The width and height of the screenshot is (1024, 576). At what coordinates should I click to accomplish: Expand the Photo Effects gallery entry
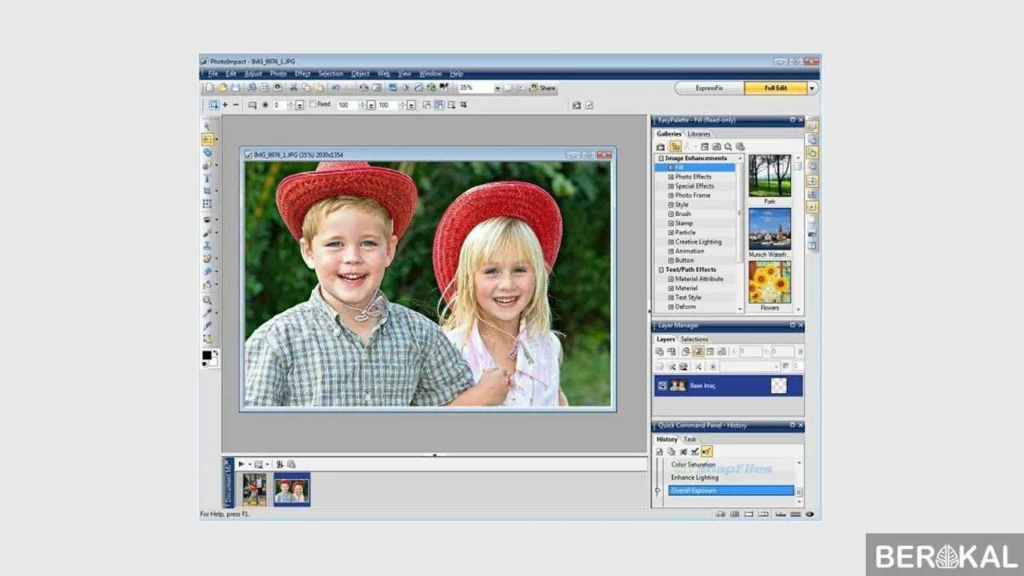pos(670,178)
